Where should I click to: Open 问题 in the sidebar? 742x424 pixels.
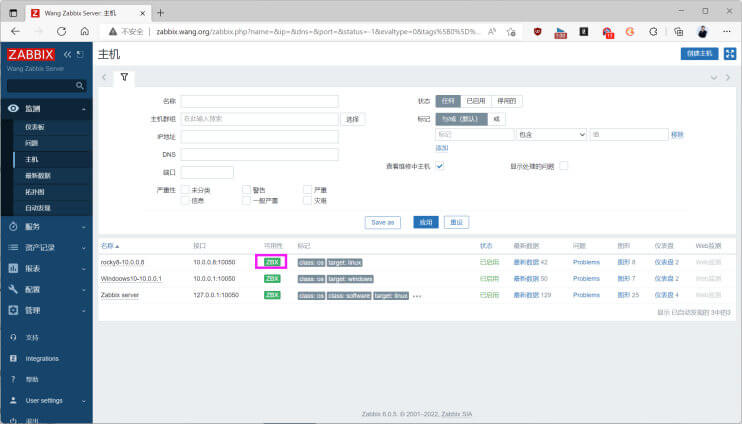[32, 143]
